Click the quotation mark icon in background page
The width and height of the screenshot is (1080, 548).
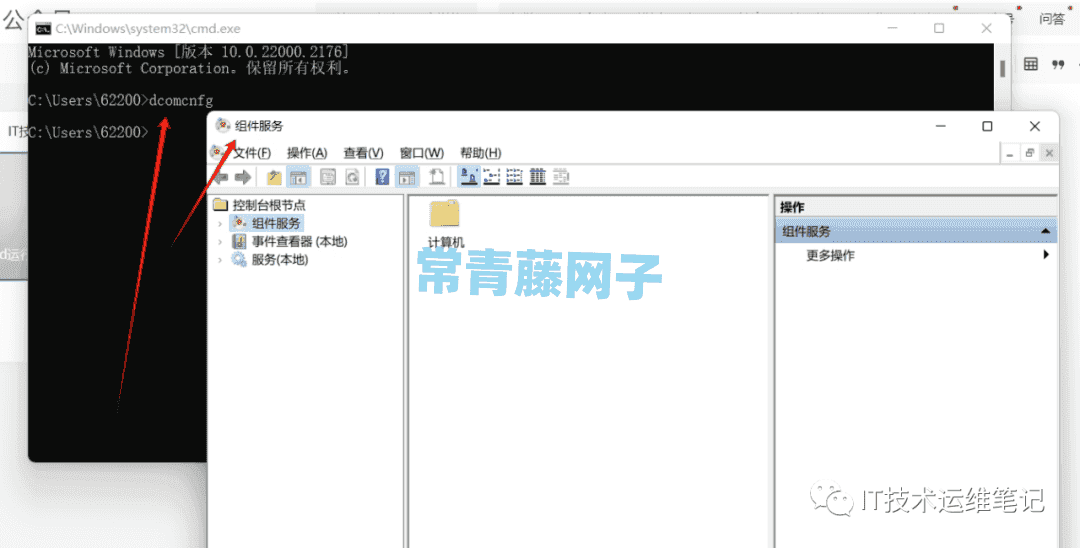(1058, 64)
